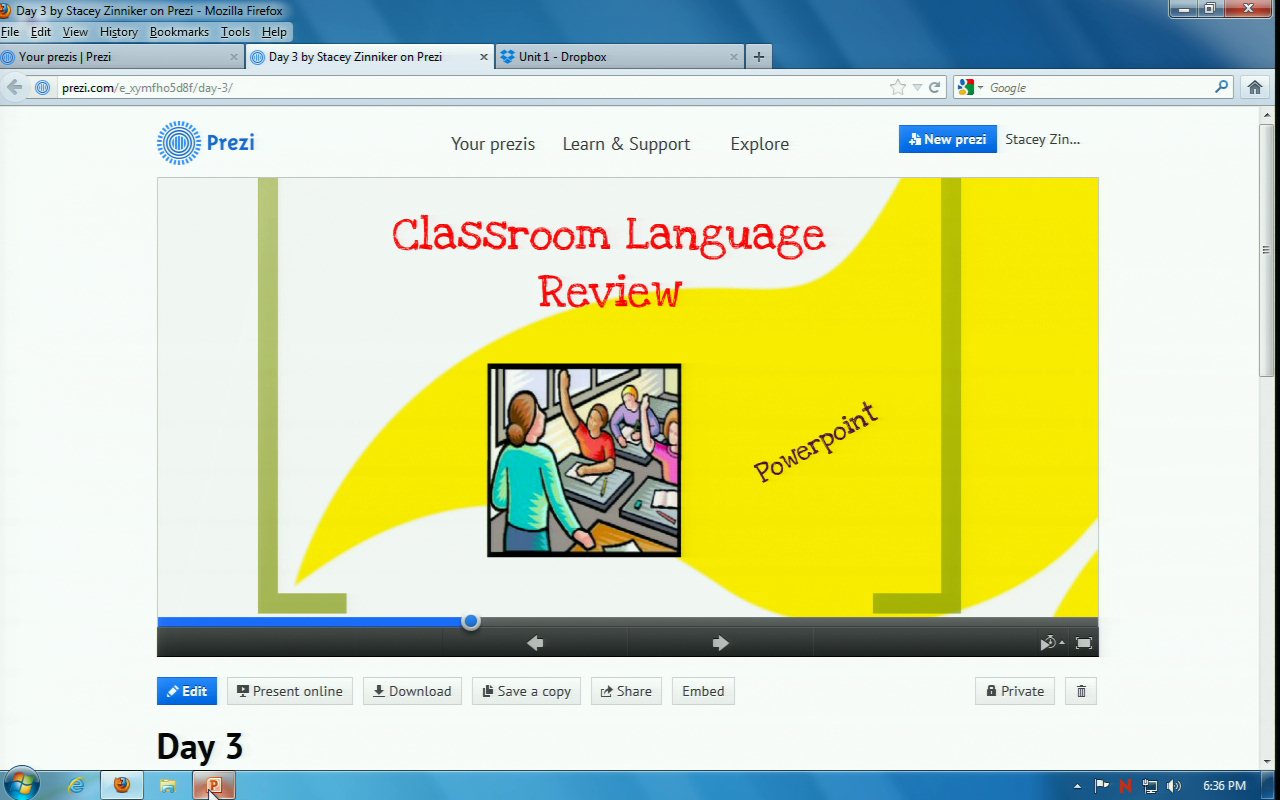Expand the search engine selector dropdown
Screen dimensions: 1280x800
point(970,88)
